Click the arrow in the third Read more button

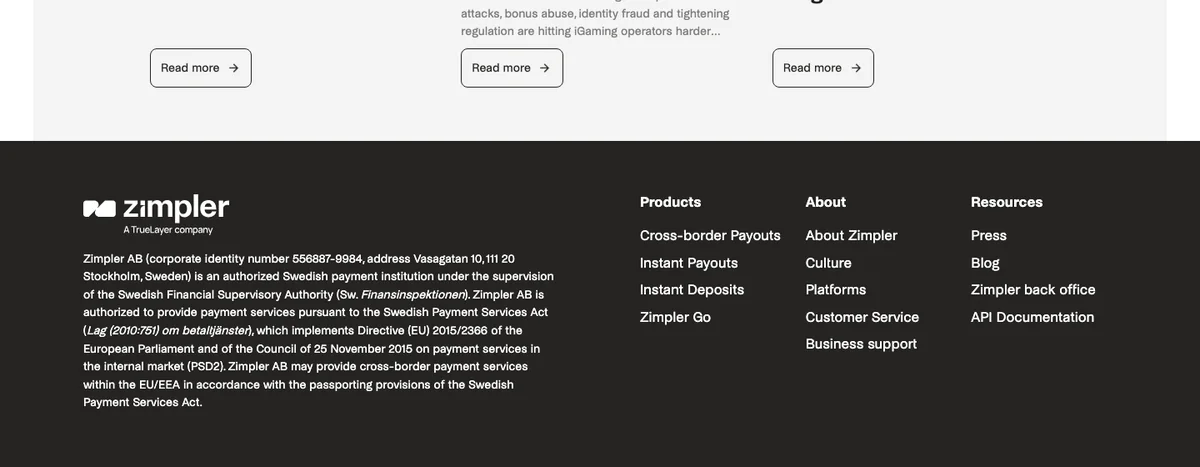click(x=856, y=68)
